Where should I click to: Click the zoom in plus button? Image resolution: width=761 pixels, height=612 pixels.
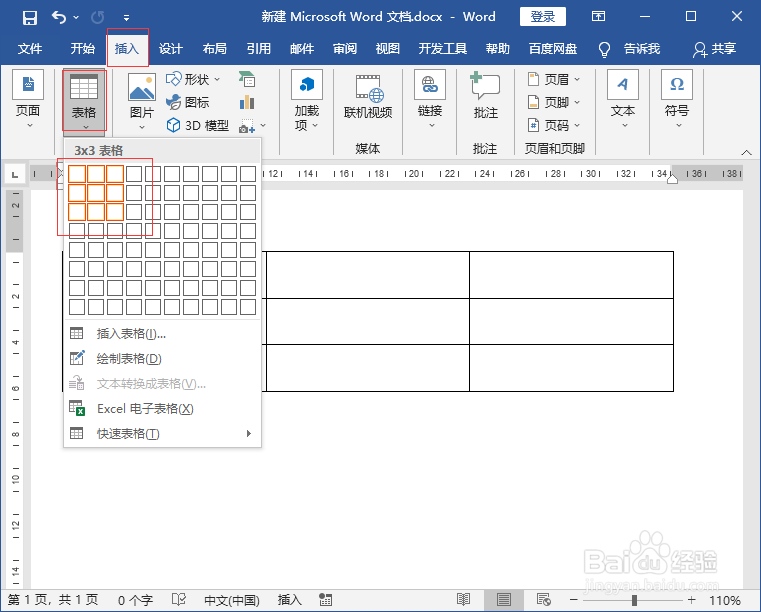coord(692,600)
